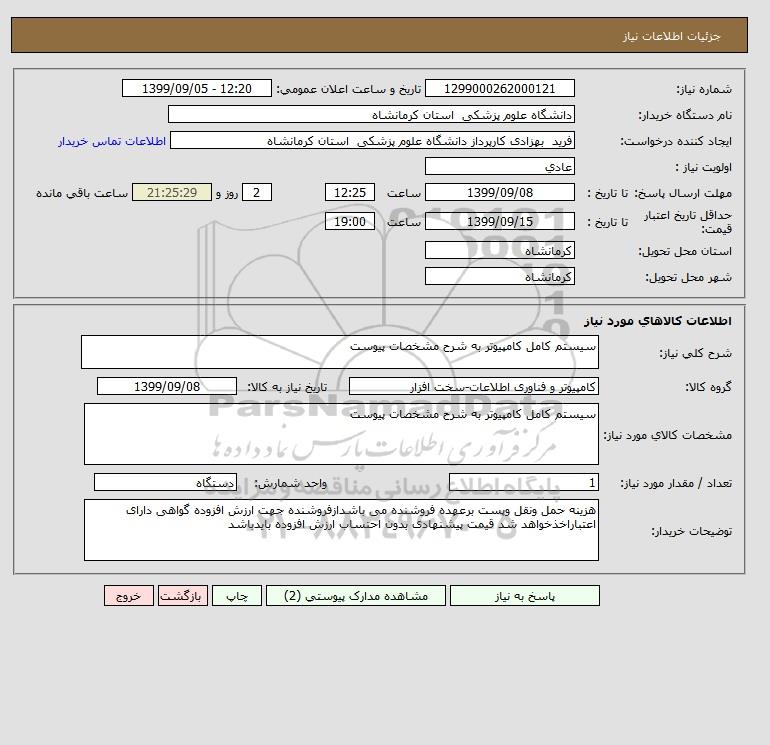Click the حداقل تاریخ اعتبار قیمت label

coord(688,222)
